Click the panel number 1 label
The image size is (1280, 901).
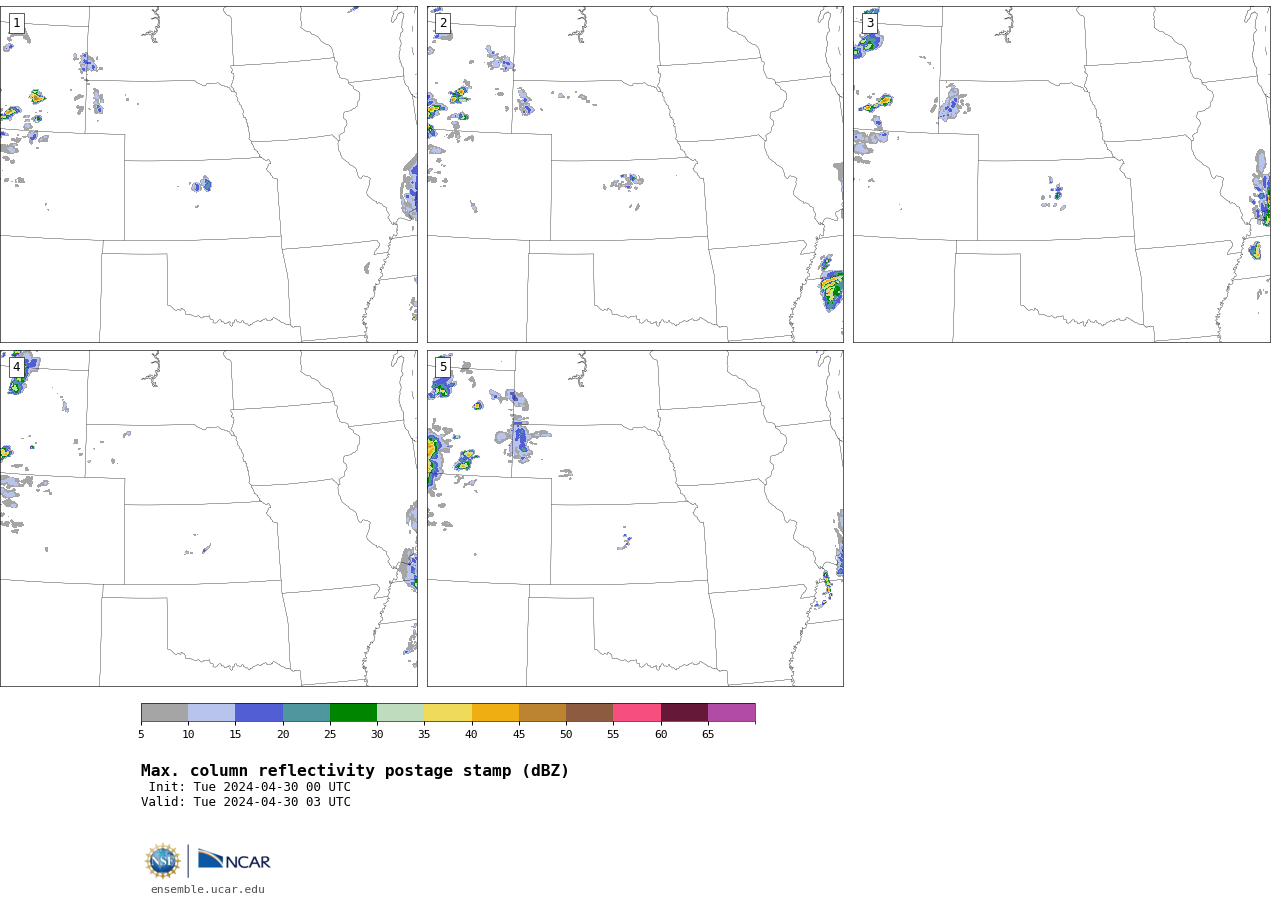click(16, 23)
